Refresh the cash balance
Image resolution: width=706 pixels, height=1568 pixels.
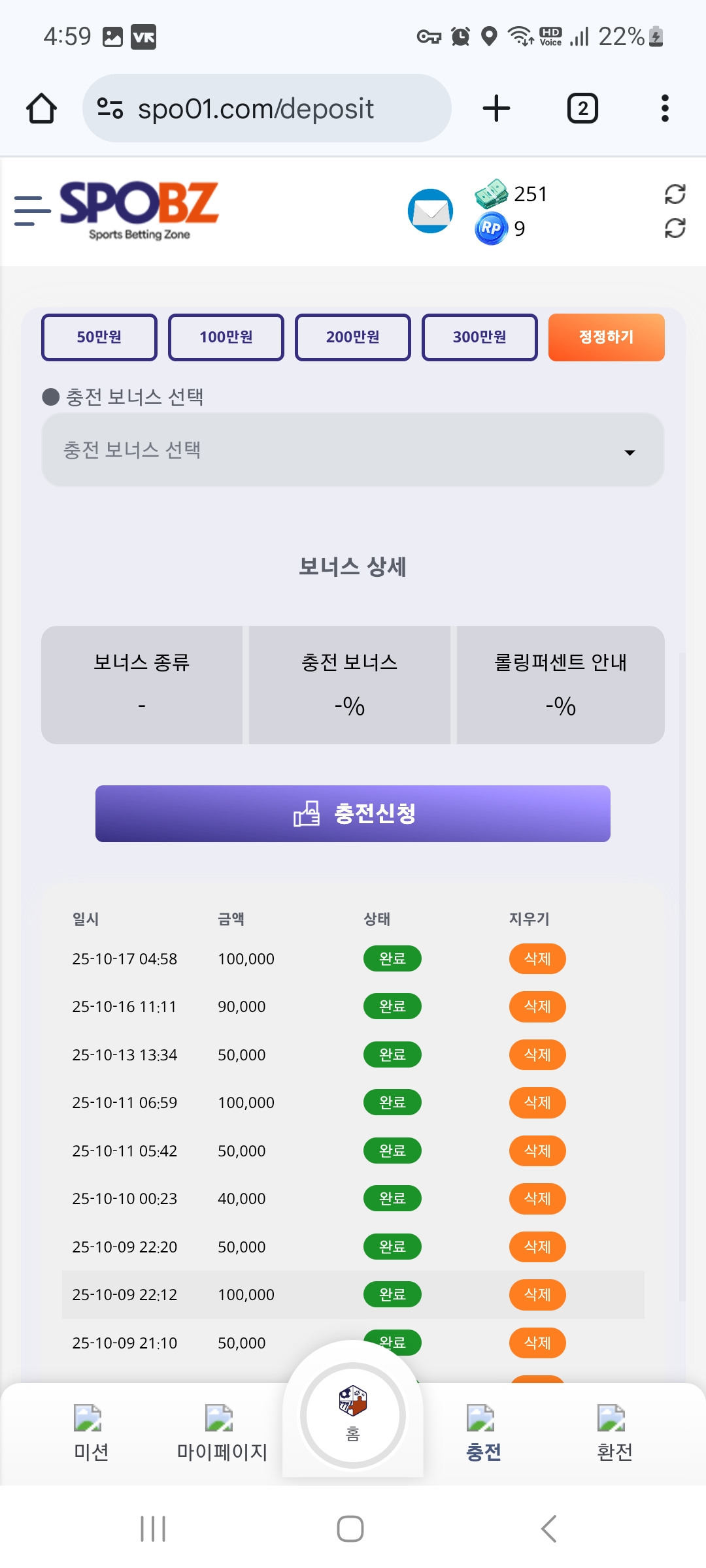[675, 193]
